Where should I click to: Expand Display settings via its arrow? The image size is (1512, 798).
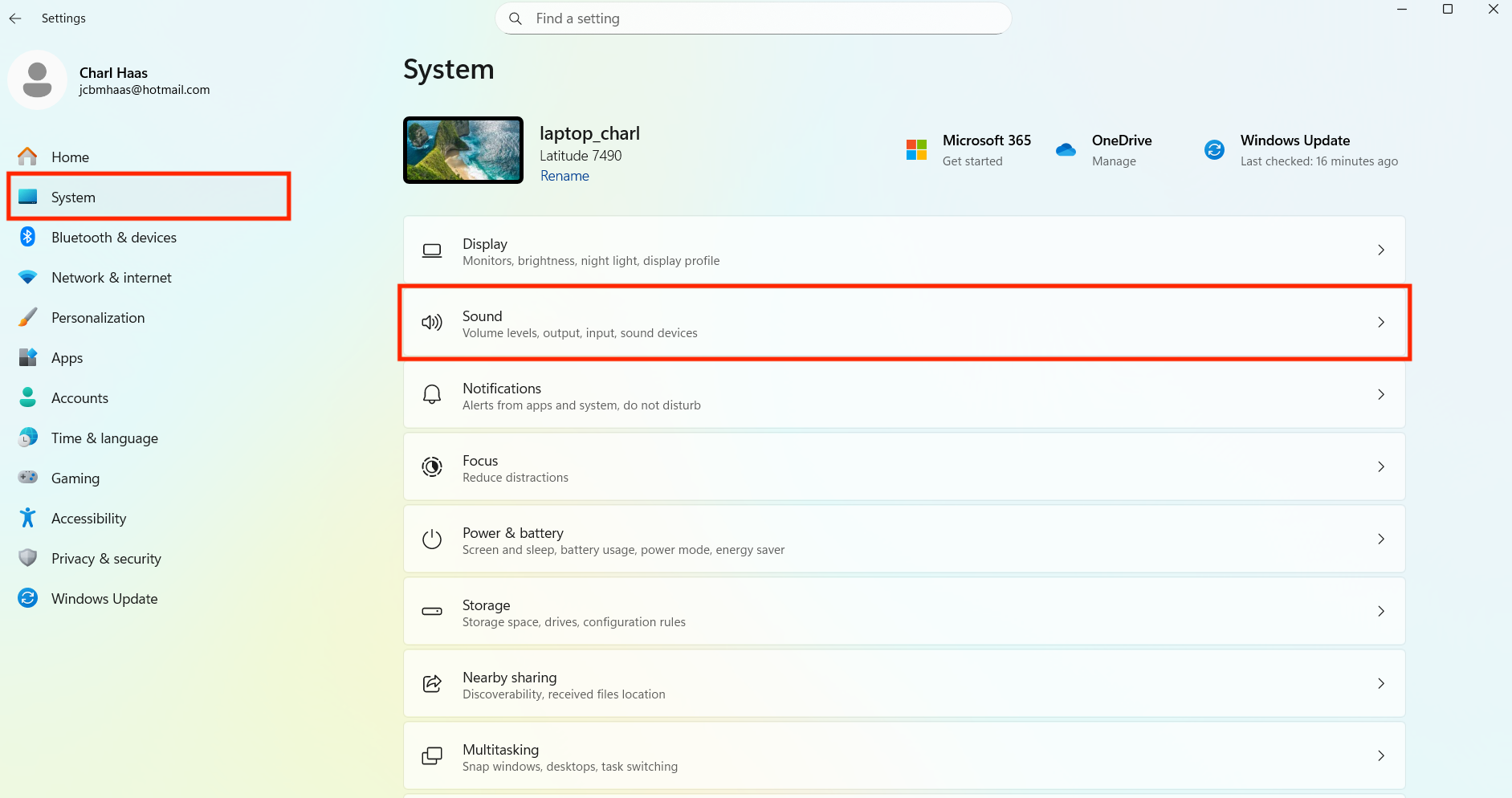[x=1380, y=250]
